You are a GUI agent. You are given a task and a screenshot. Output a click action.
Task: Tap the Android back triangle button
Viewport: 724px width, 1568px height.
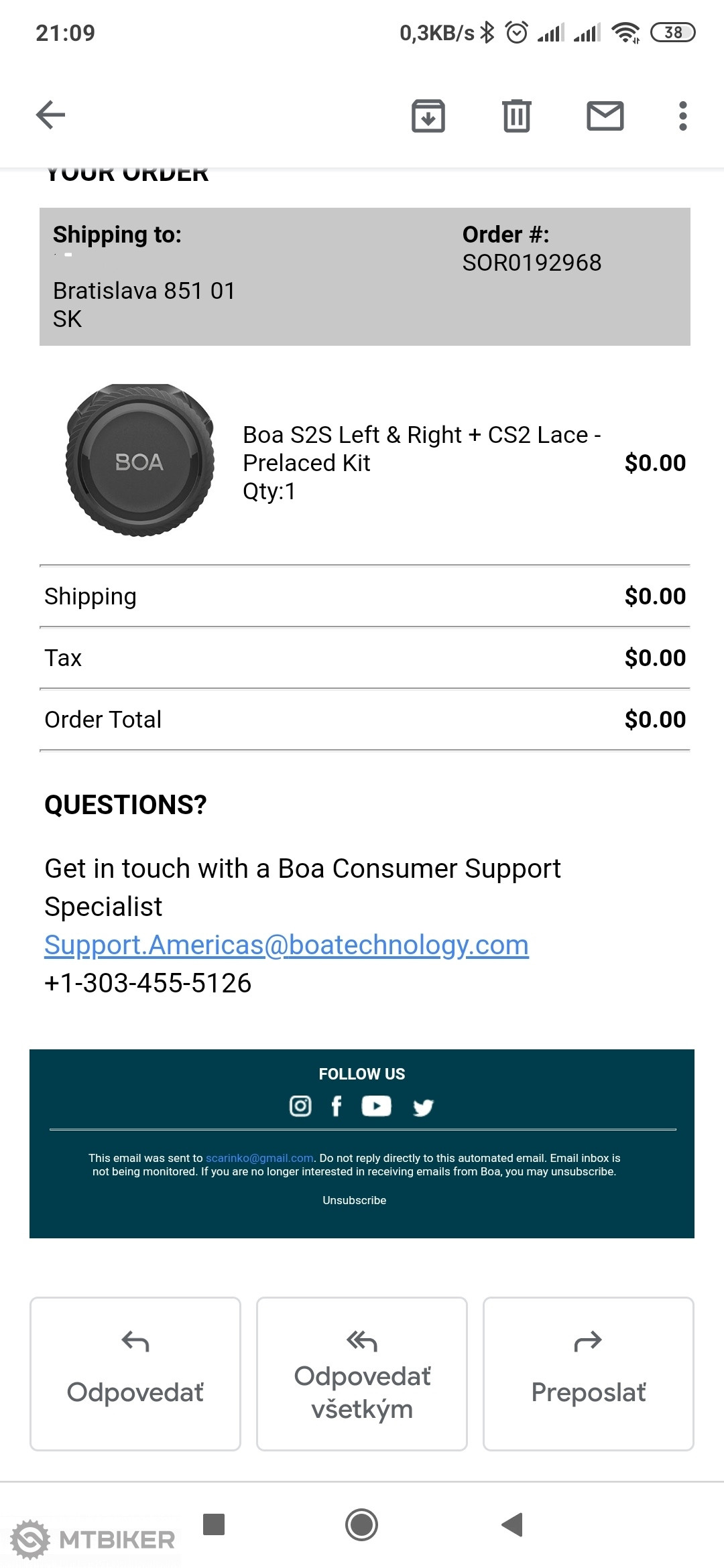tap(512, 1525)
